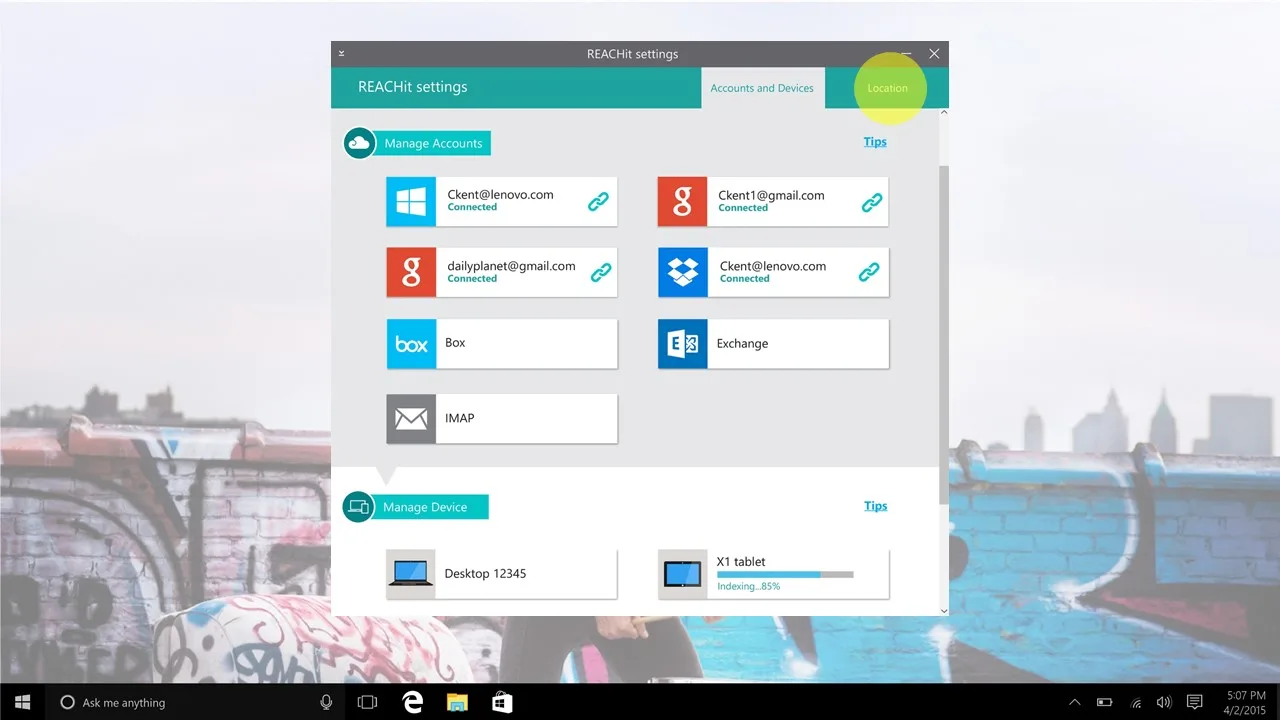The width and height of the screenshot is (1280, 720).
Task: Launch Microsoft Edge from the taskbar
Action: [x=412, y=702]
